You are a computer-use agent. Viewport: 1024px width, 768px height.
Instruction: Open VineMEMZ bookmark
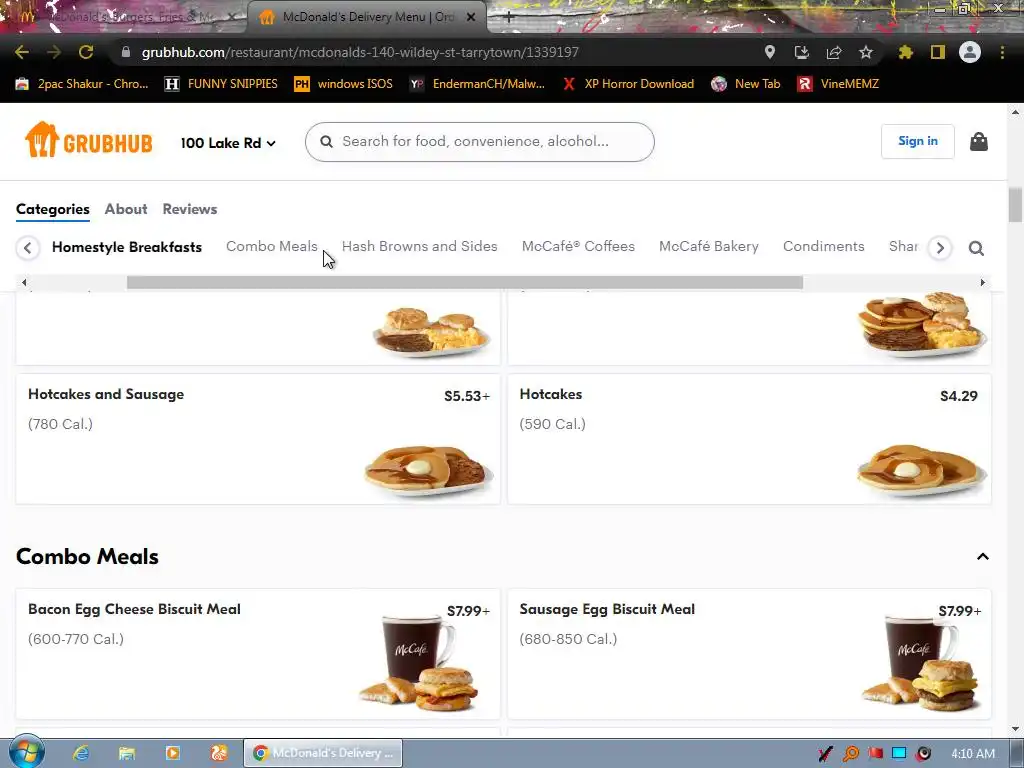point(839,84)
